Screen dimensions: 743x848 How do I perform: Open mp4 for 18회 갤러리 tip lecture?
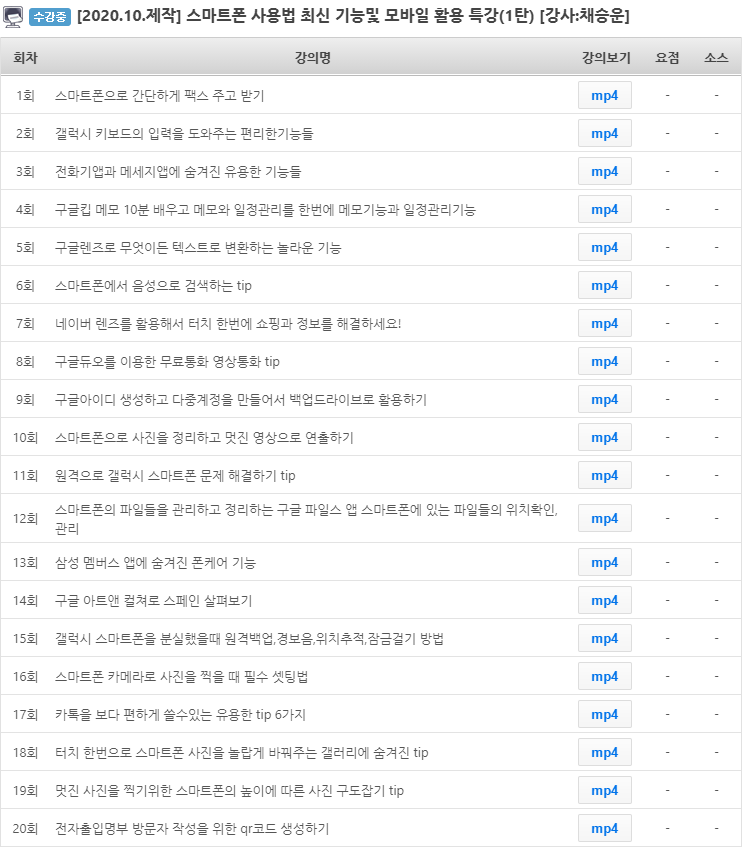click(605, 752)
